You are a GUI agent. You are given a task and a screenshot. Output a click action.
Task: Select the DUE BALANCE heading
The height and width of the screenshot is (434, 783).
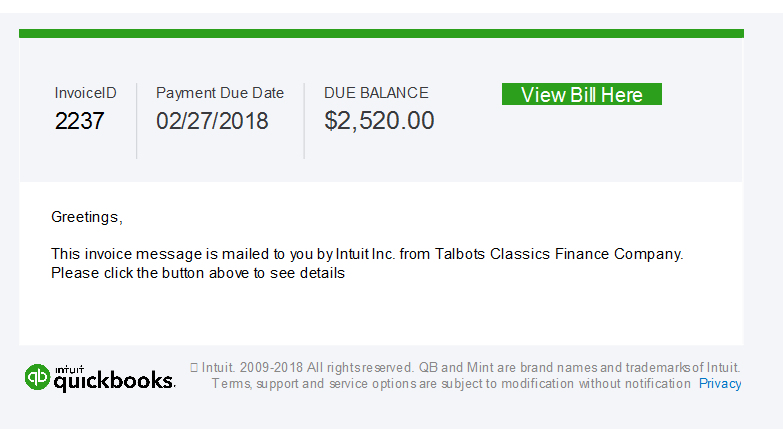click(x=376, y=93)
